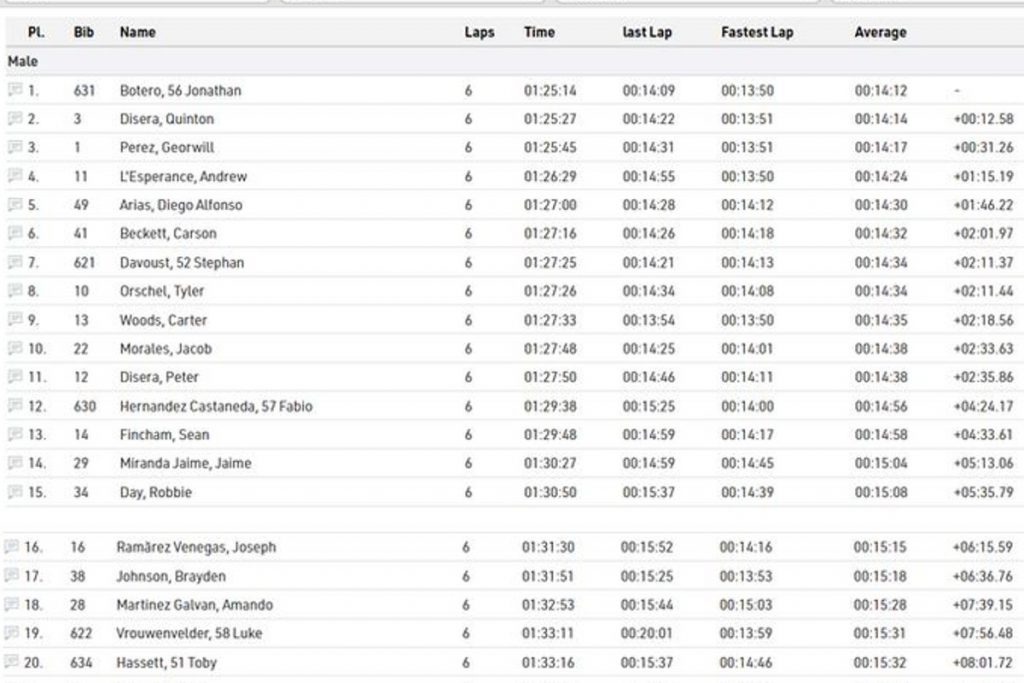Click the last Lap column header
This screenshot has width=1024, height=683.
click(x=647, y=32)
